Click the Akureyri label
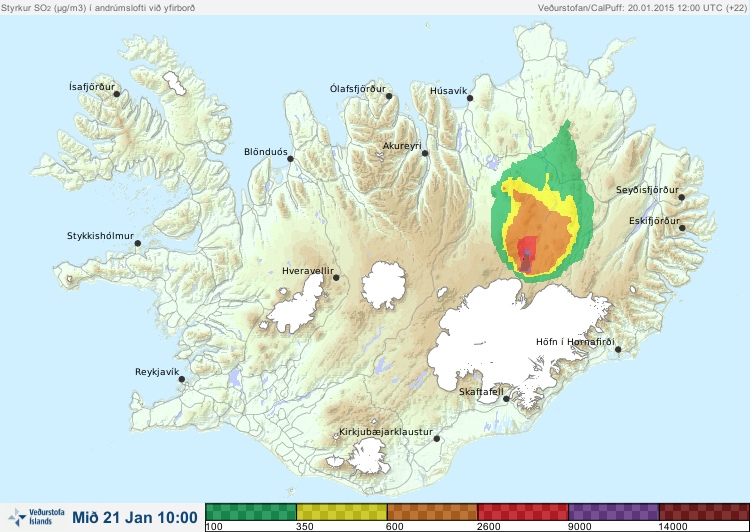The height and width of the screenshot is (532, 750). 402,146
